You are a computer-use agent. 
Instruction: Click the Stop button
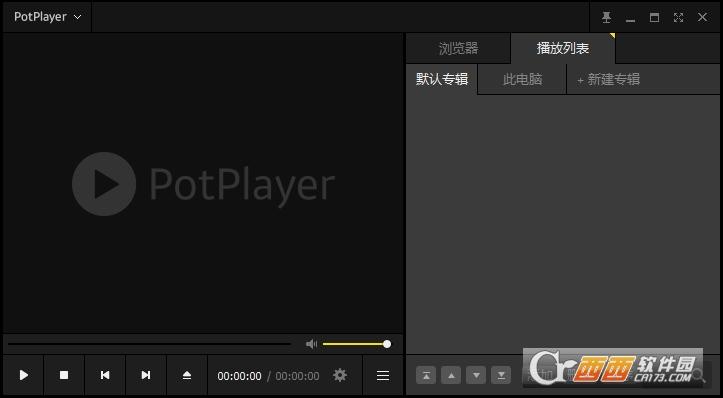(x=64, y=375)
